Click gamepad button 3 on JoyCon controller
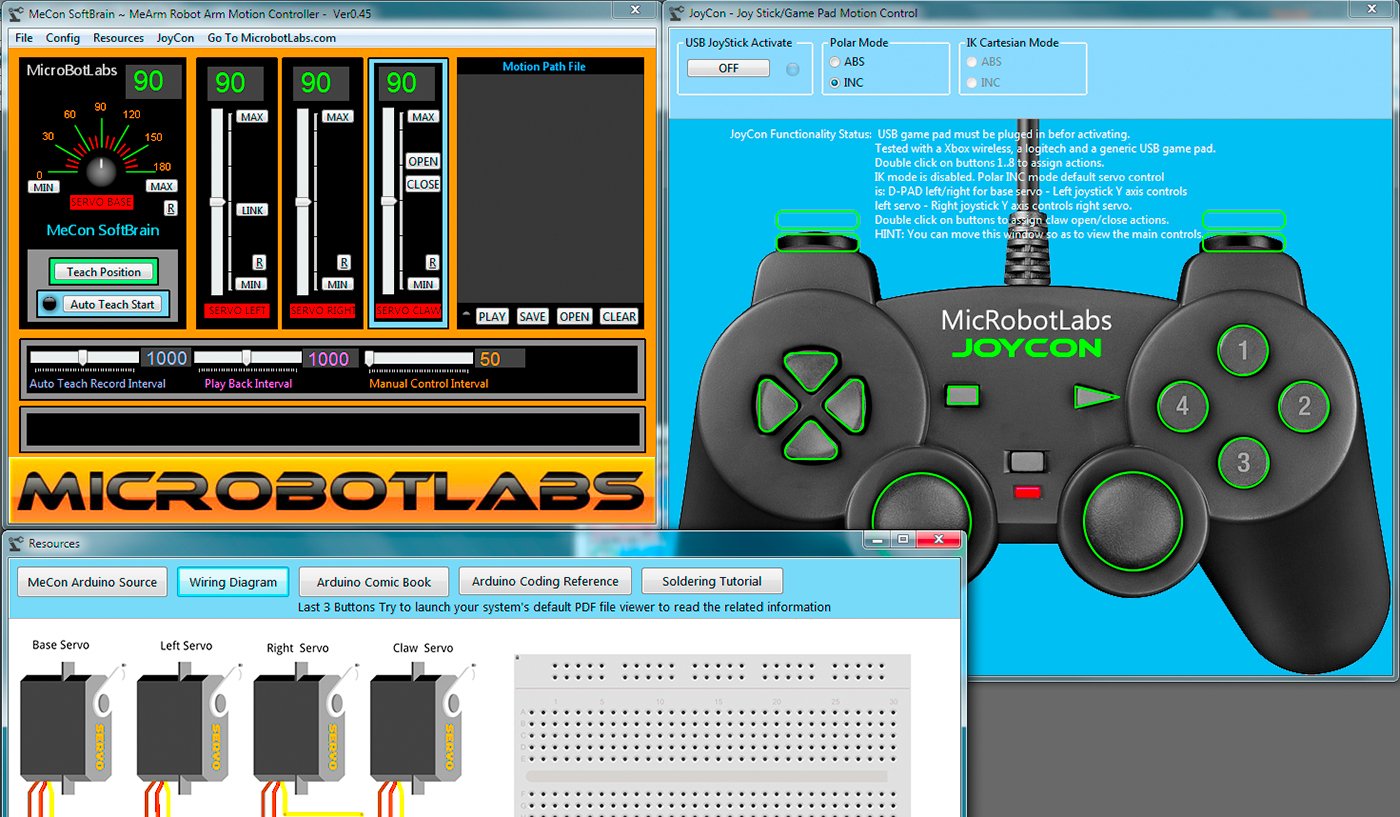Image resolution: width=1400 pixels, height=817 pixels. point(1243,462)
